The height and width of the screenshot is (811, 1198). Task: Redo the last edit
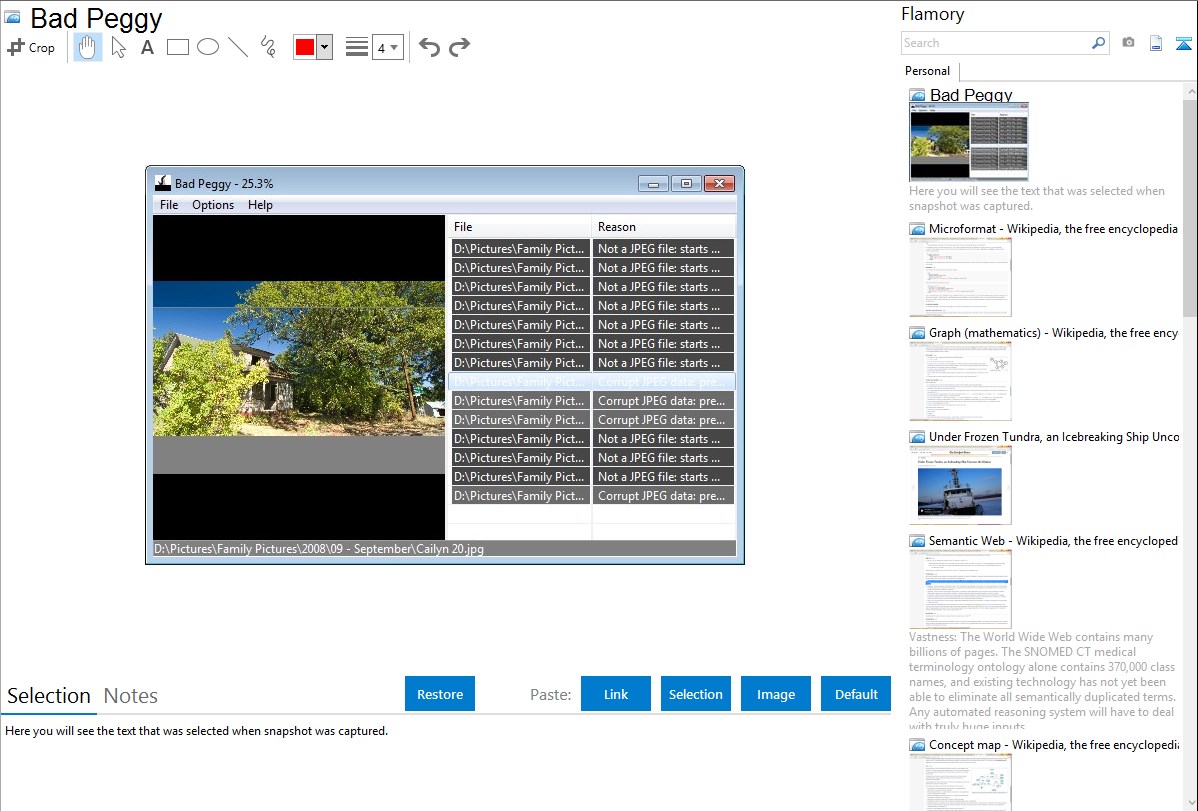pos(459,47)
